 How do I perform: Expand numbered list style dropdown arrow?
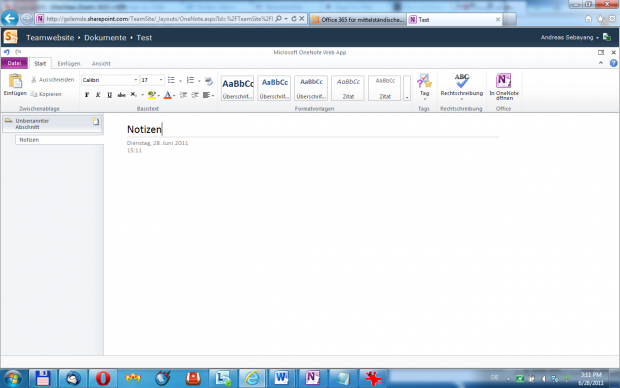click(199, 81)
